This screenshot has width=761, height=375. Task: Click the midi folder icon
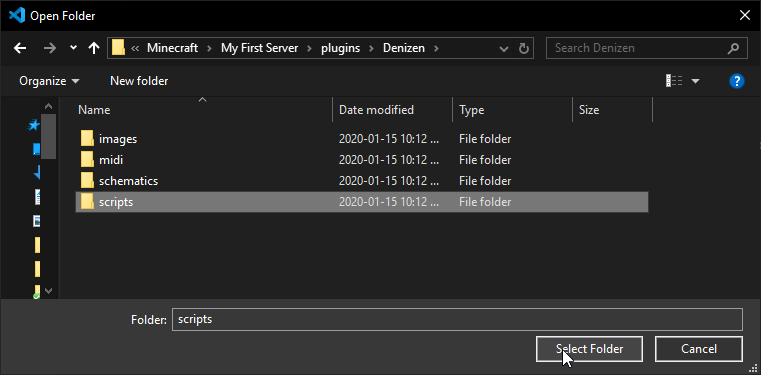tap(87, 160)
